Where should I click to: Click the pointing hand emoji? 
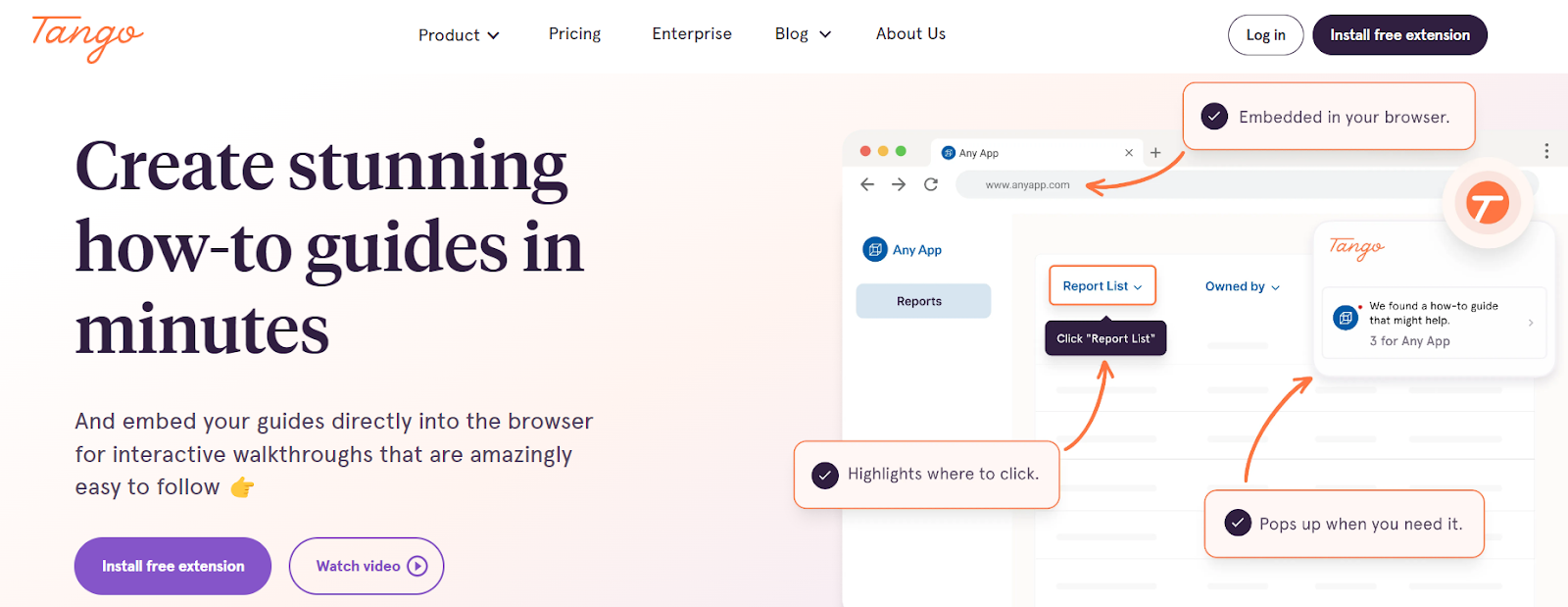[x=242, y=487]
